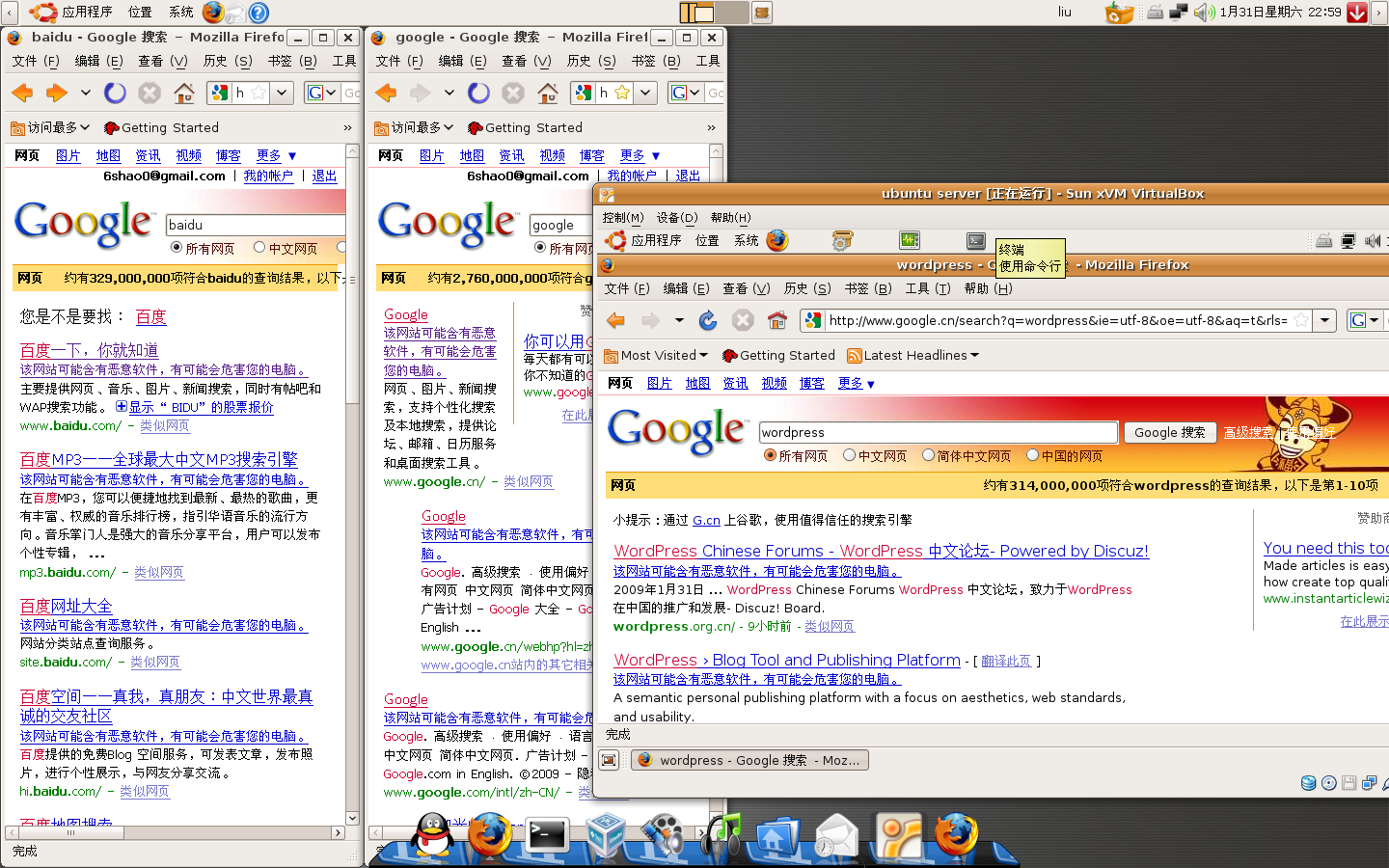This screenshot has width=1389, height=868.
Task: Open the film reel multimedia icon in dock
Action: point(663,835)
